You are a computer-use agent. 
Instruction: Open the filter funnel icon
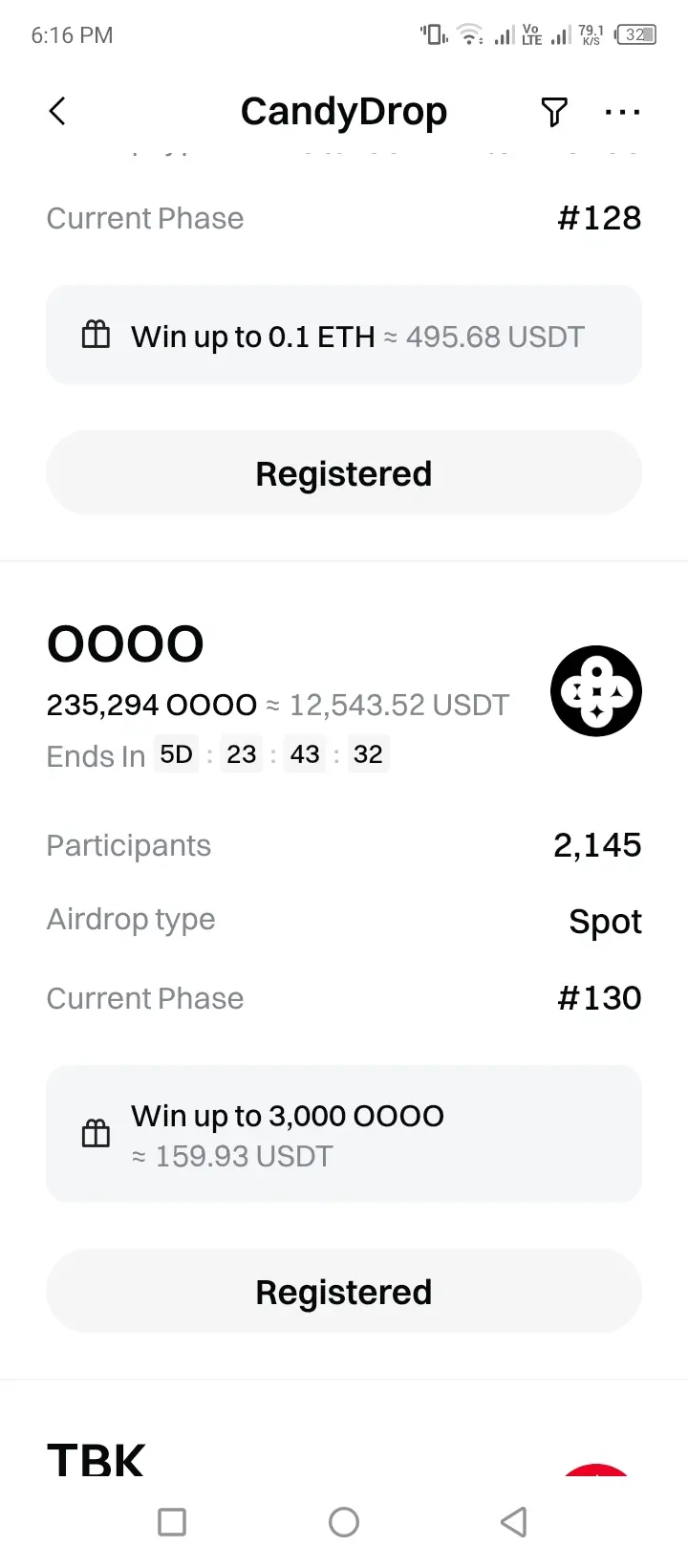(x=554, y=112)
